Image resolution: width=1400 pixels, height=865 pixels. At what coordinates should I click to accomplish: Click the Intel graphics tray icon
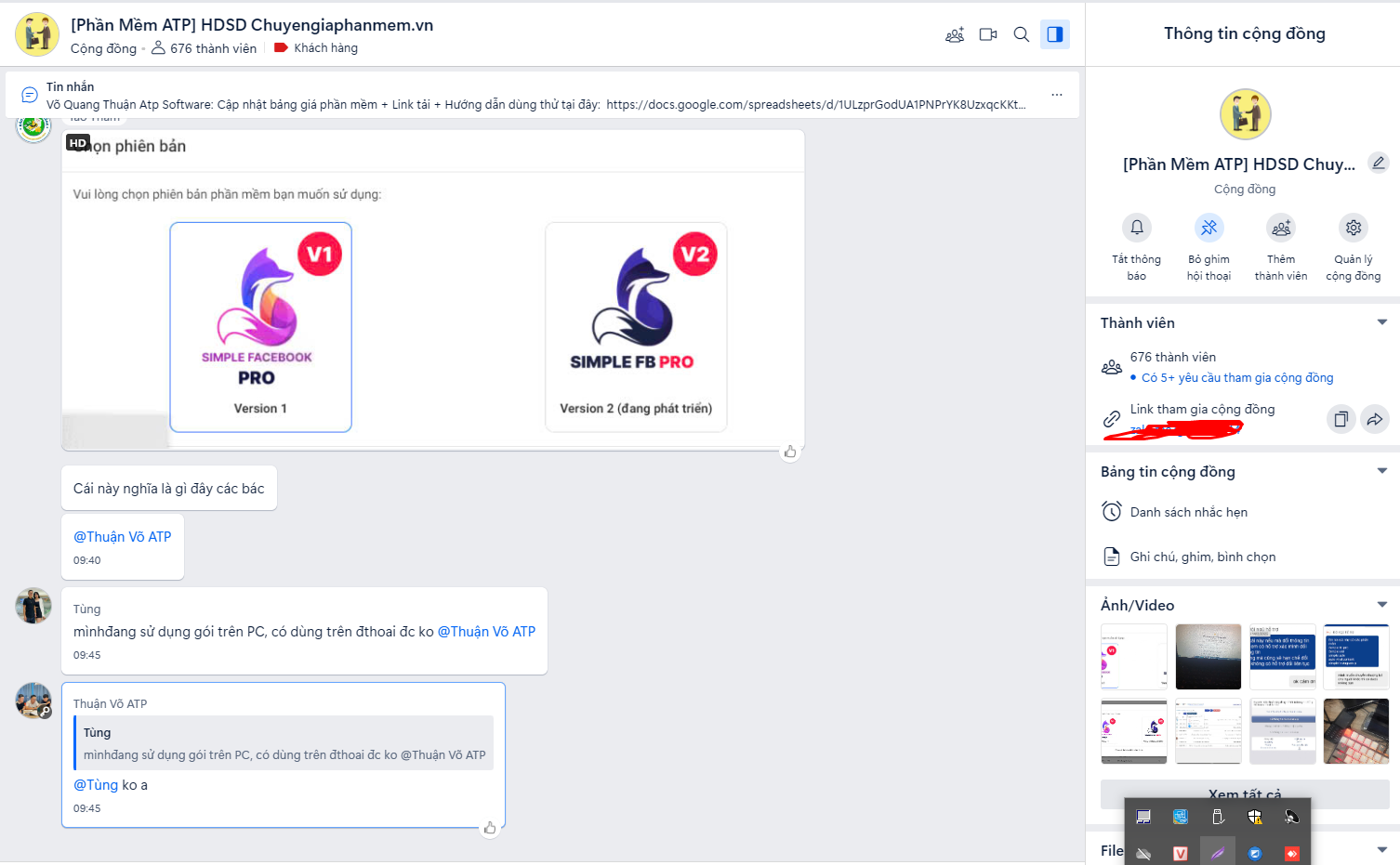click(1181, 817)
